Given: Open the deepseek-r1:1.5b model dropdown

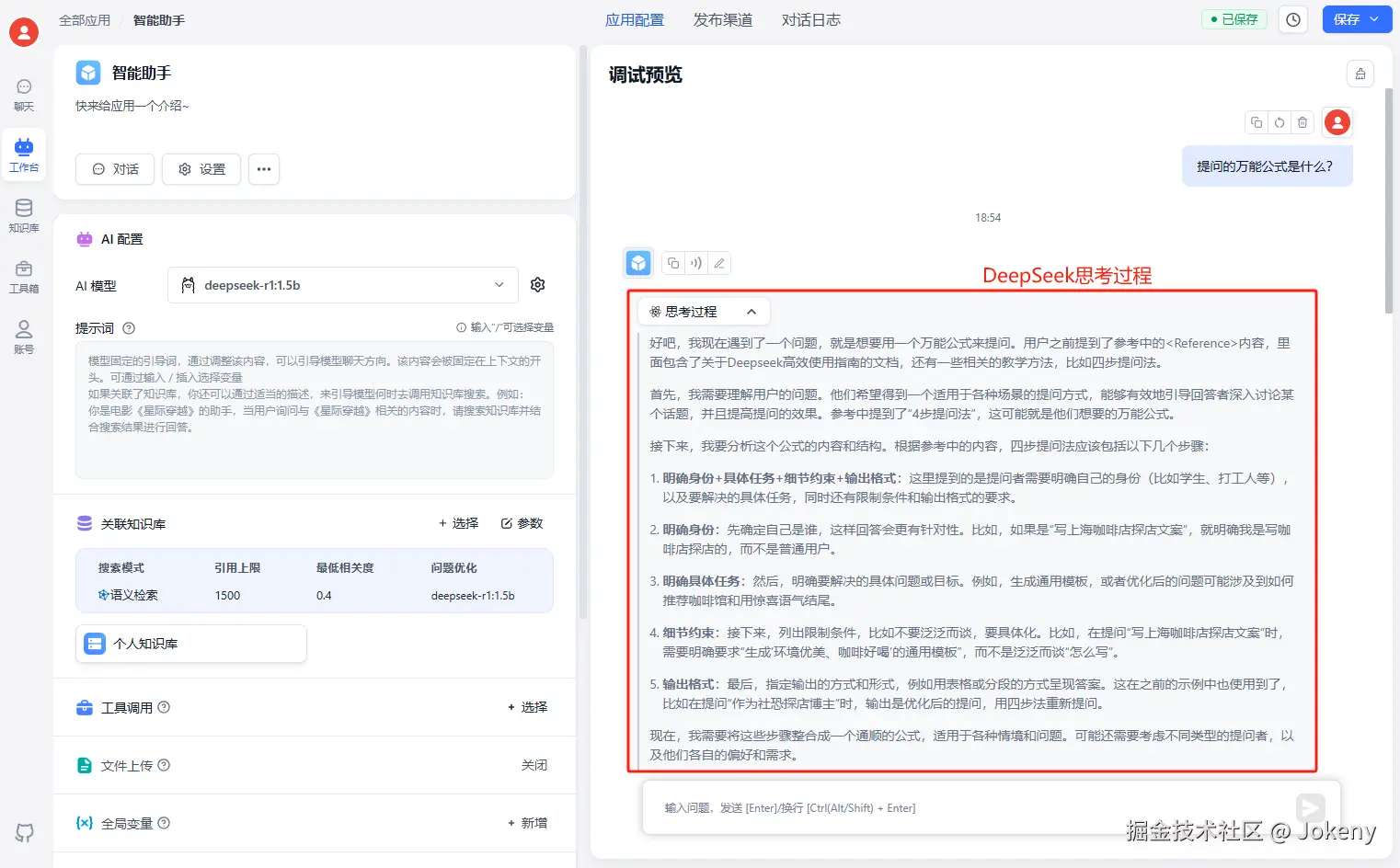Looking at the screenshot, I should [x=343, y=285].
